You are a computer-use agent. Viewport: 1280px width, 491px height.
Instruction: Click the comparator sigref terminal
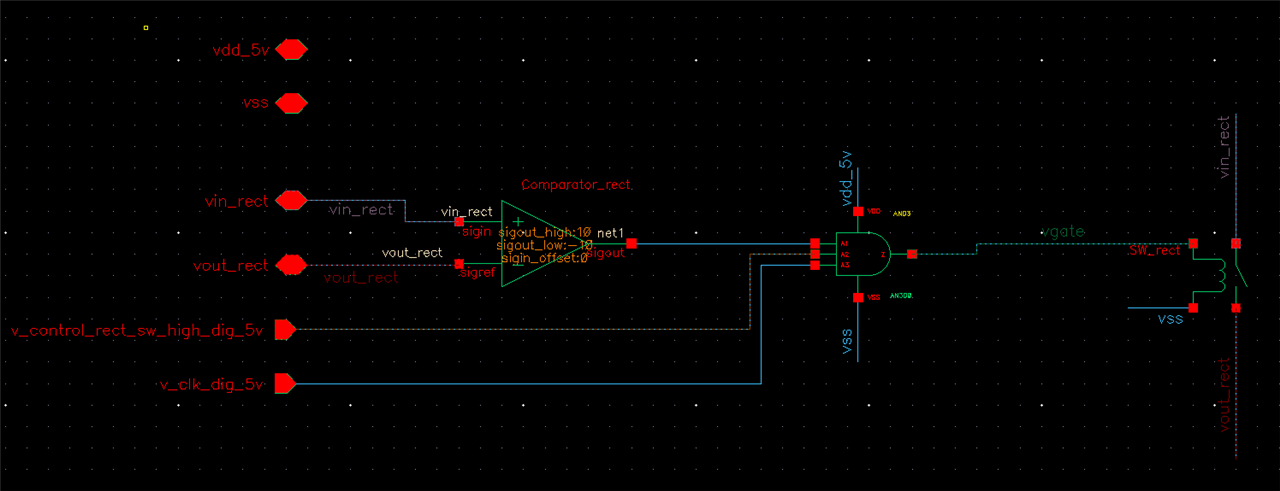coord(460,264)
